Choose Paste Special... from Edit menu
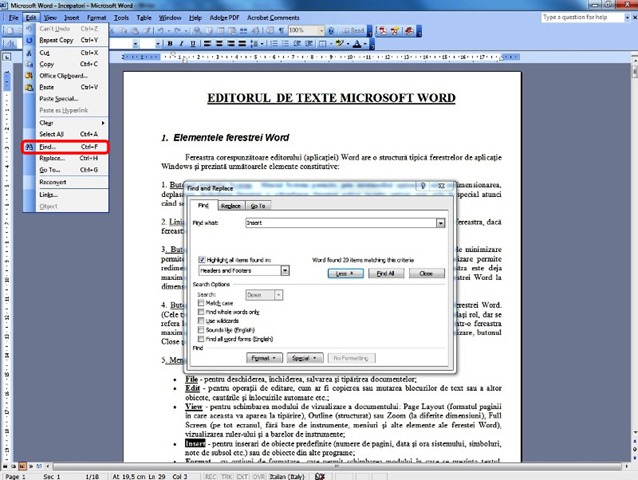Image resolution: width=638 pixels, height=480 pixels. (66, 99)
